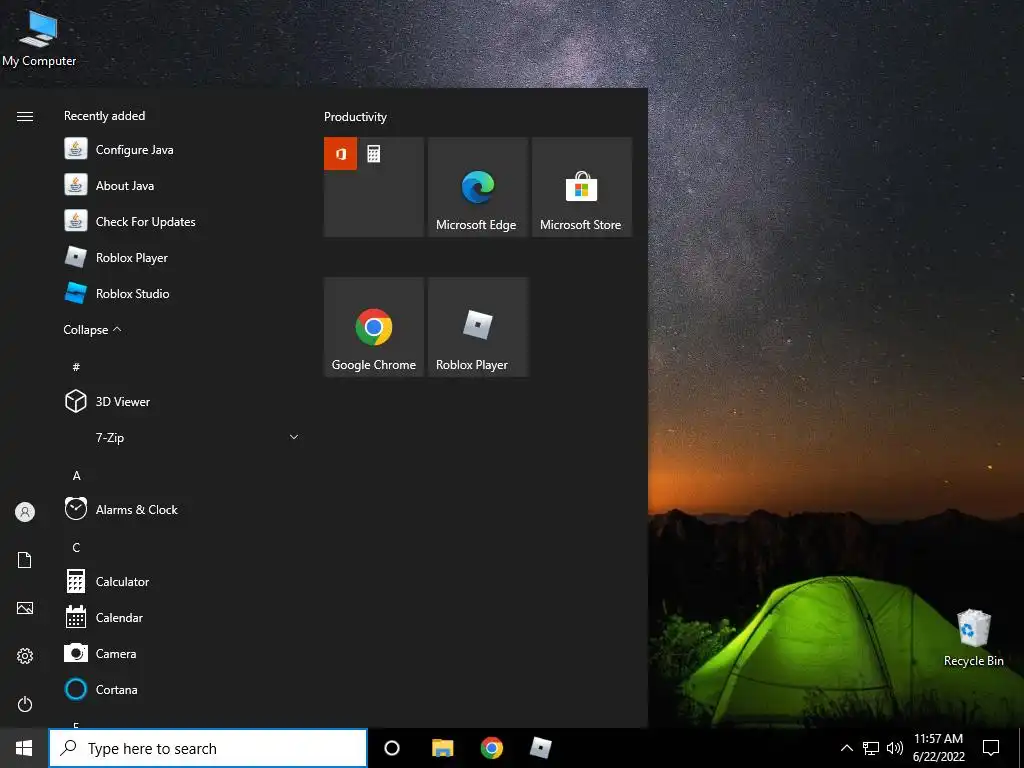Viewport: 1024px width, 768px height.
Task: Open Cortana circle on taskbar
Action: point(392,748)
